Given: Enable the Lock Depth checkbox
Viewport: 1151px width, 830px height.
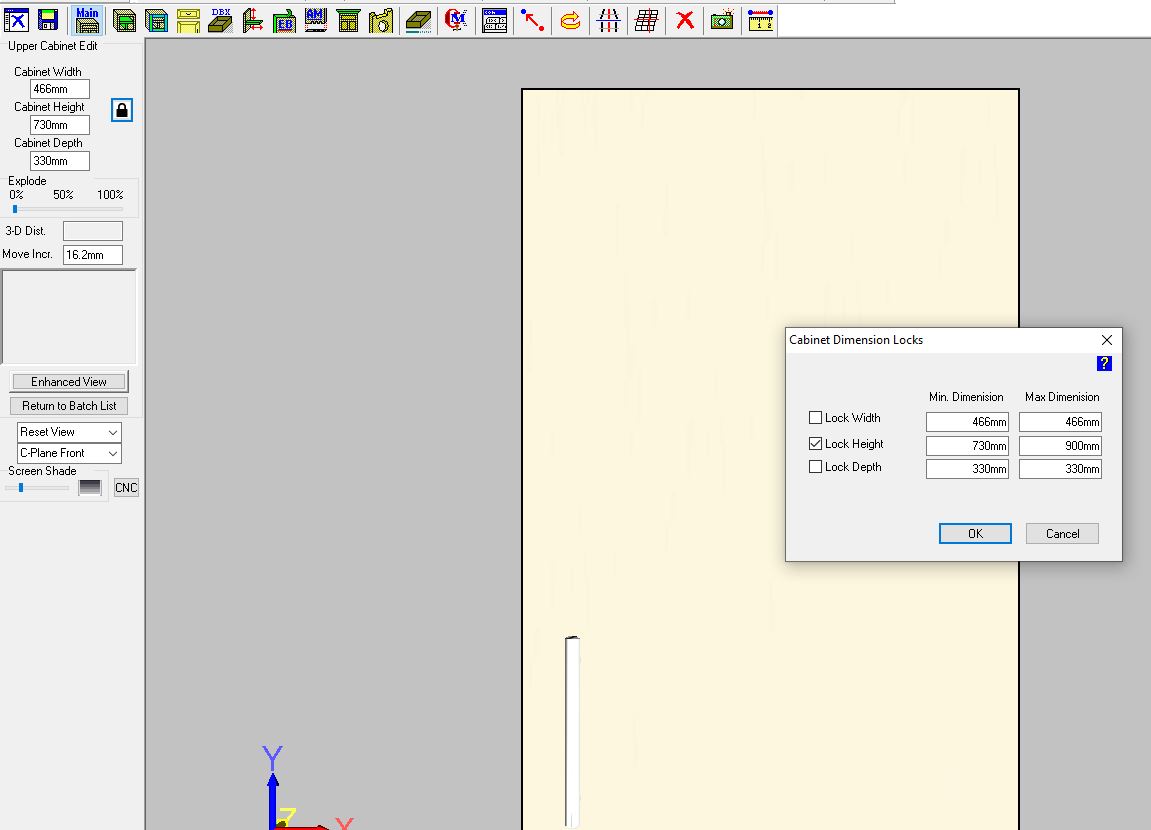Looking at the screenshot, I should coord(816,467).
